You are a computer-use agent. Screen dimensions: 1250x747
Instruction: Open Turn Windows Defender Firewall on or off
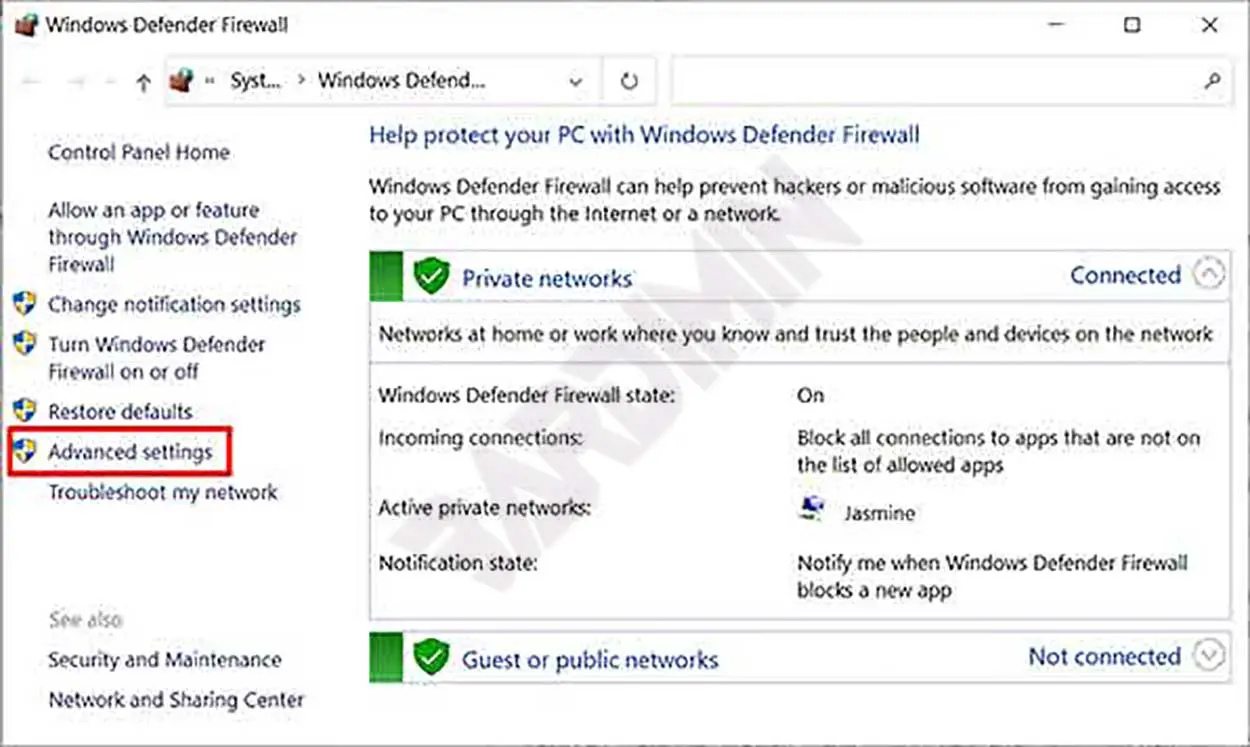click(156, 357)
